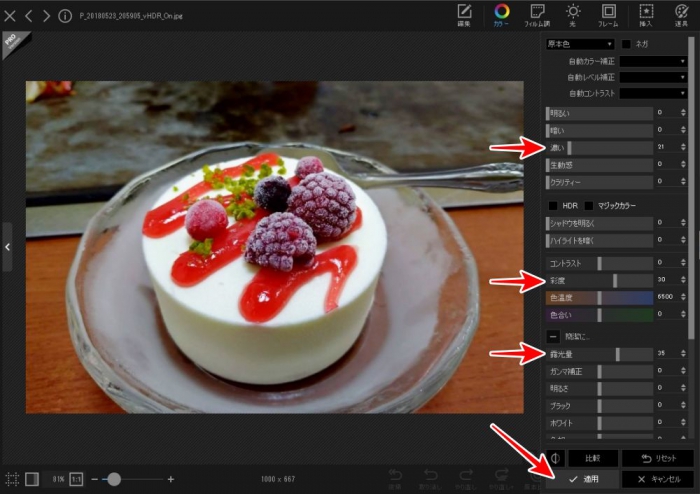Click the 明るさ brightness slider

(599, 389)
